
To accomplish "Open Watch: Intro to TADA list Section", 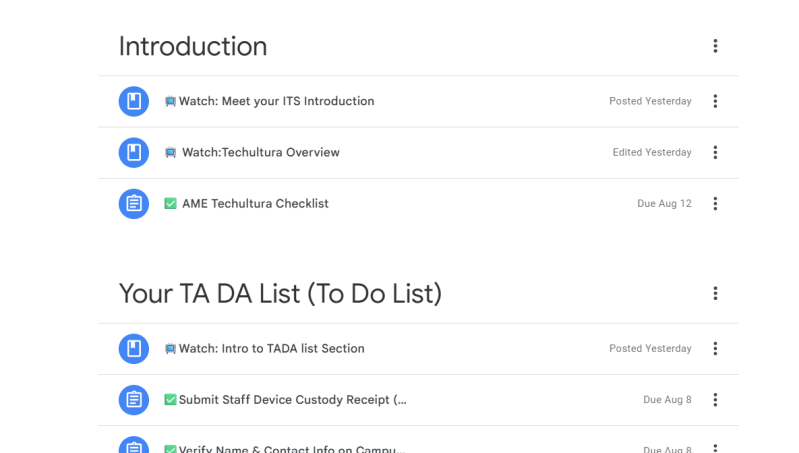I will pos(271,349).
